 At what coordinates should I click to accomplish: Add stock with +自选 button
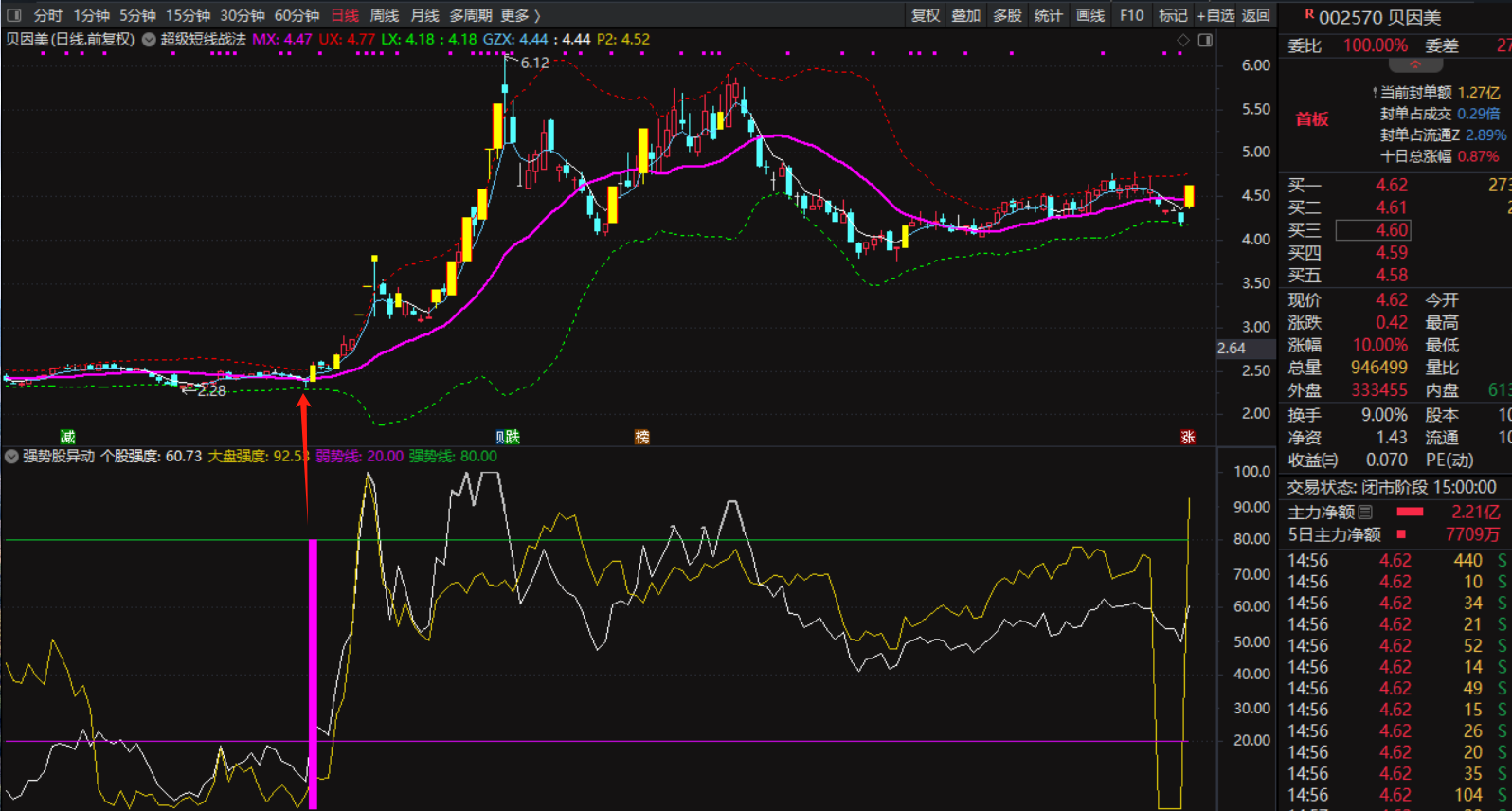click(x=1215, y=15)
